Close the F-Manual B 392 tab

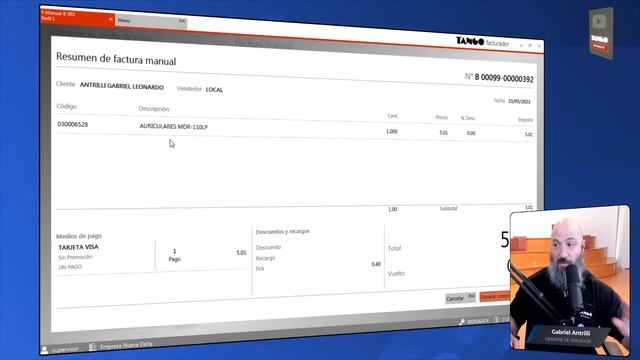111,19
